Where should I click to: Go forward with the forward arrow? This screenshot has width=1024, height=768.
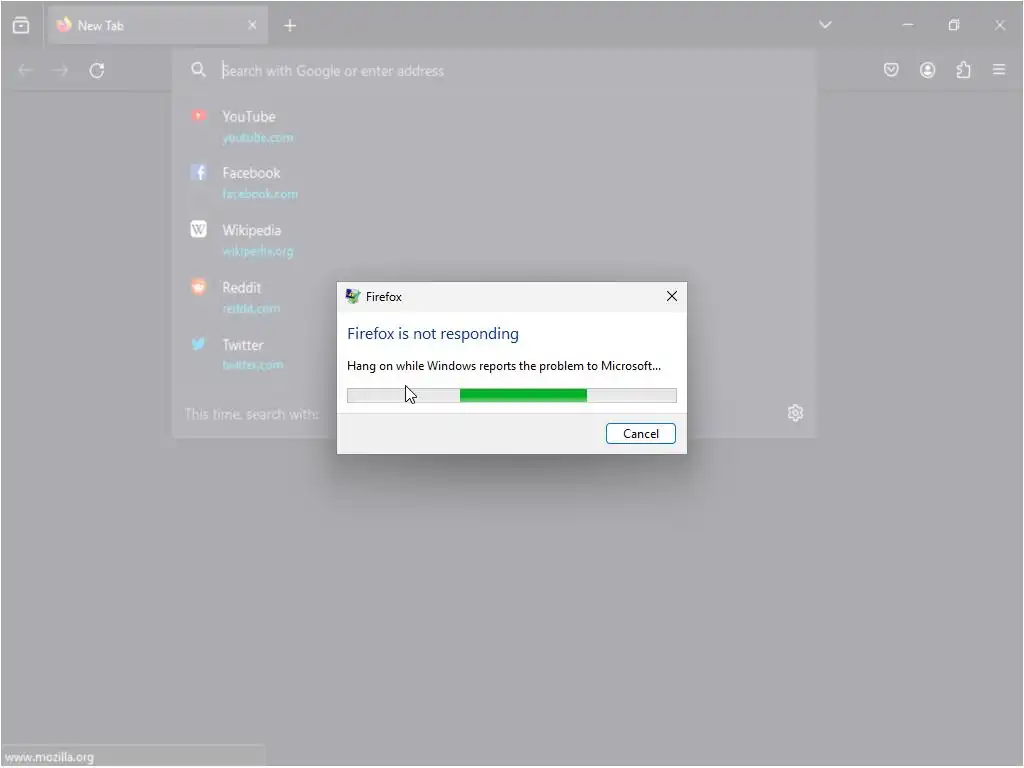pos(60,70)
